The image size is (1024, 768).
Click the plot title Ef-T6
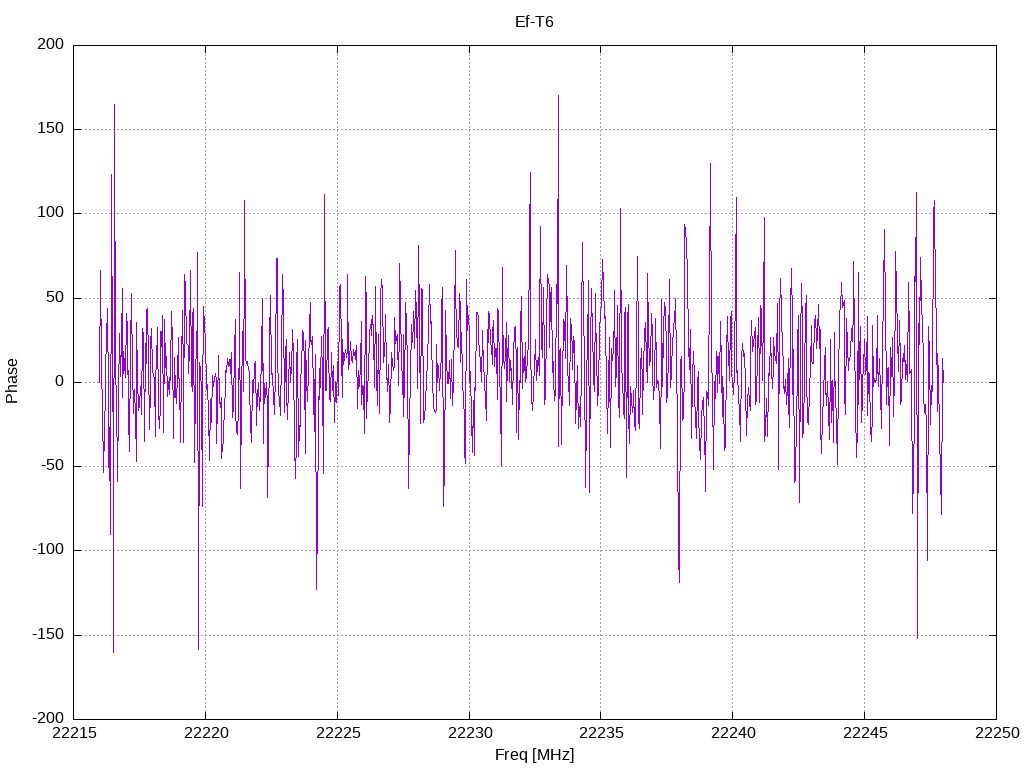tap(534, 22)
